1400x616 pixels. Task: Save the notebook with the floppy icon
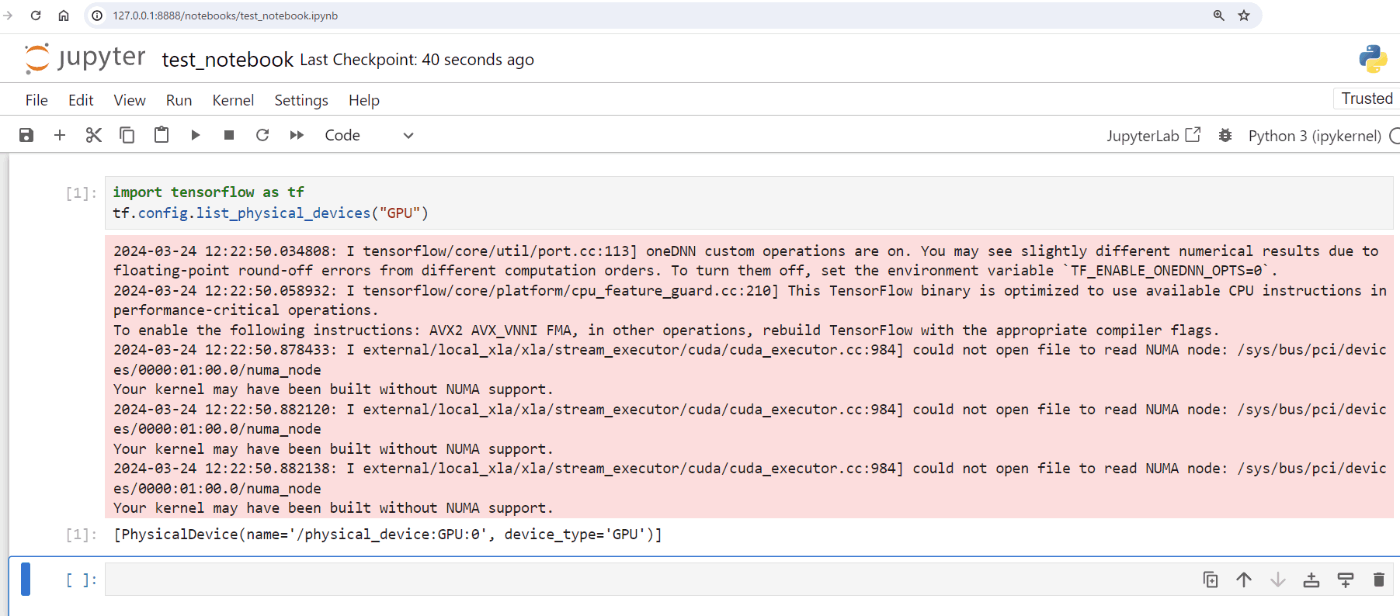point(27,135)
